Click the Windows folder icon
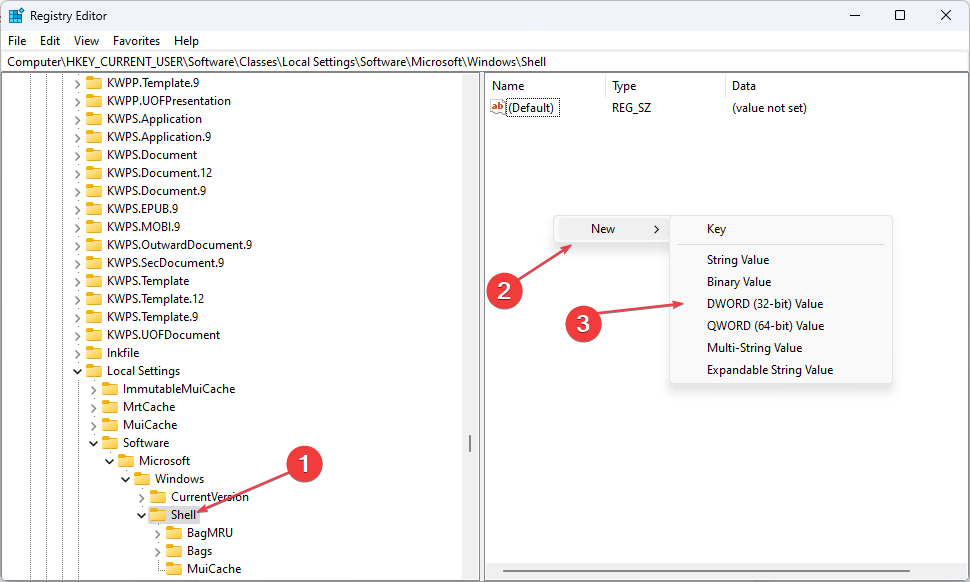This screenshot has width=970, height=582. tap(142, 478)
